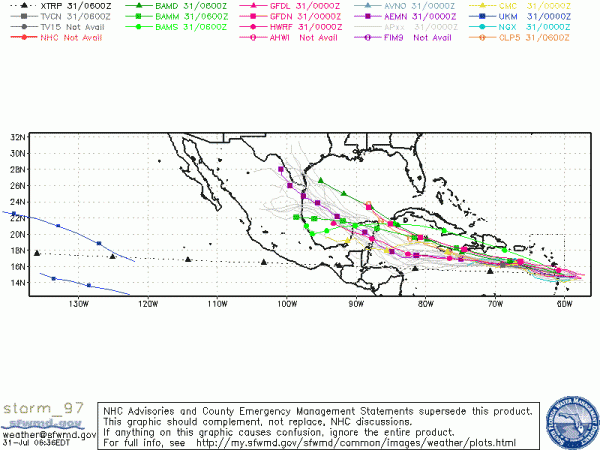Click the "AHWI Not Avail" legend label
This screenshot has height=450, width=600.
coord(304,38)
